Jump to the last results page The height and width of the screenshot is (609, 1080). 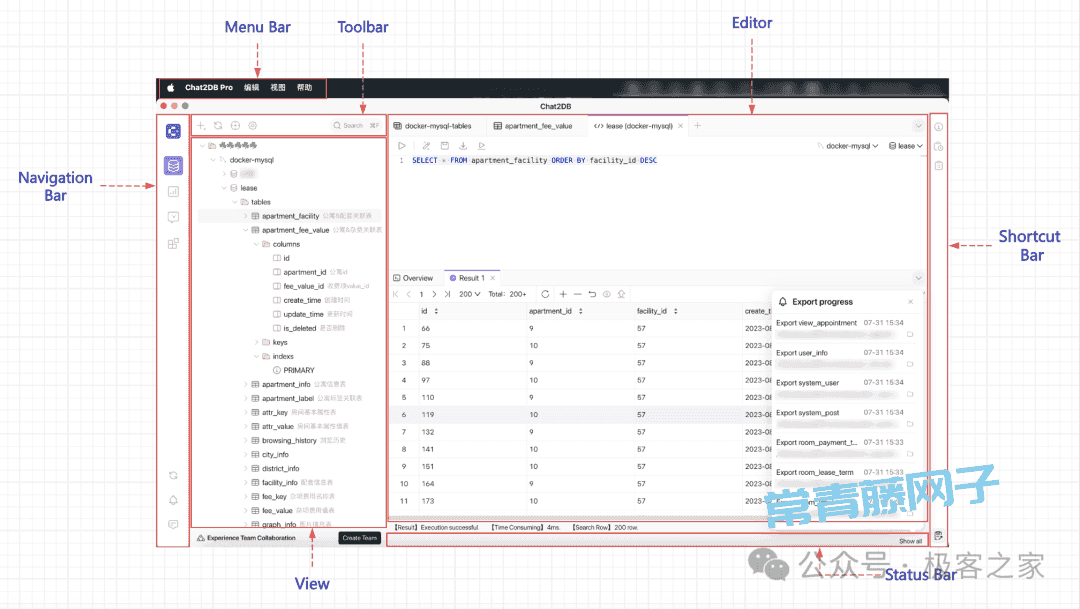(x=447, y=294)
